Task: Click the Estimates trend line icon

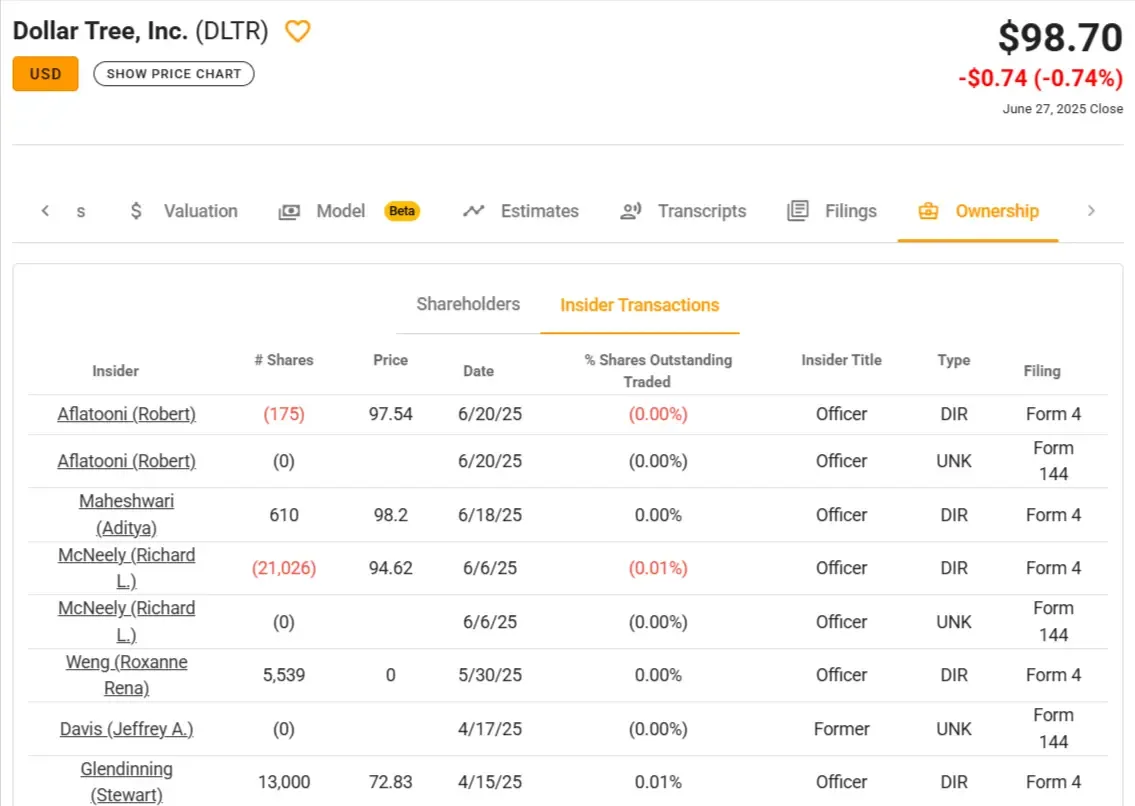Action: pyautogui.click(x=474, y=211)
